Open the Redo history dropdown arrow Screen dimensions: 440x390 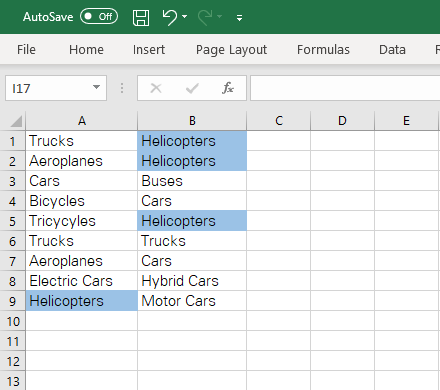tap(219, 16)
